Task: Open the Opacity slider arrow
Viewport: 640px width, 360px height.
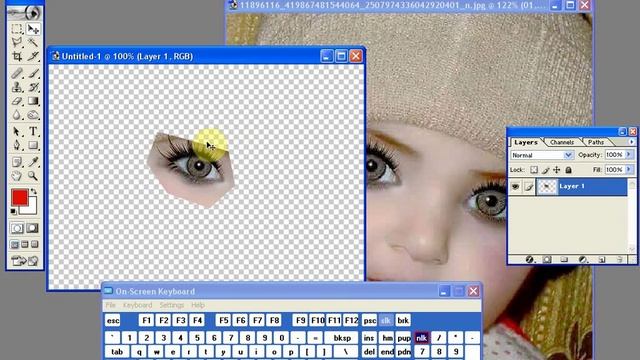Action: tap(629, 155)
